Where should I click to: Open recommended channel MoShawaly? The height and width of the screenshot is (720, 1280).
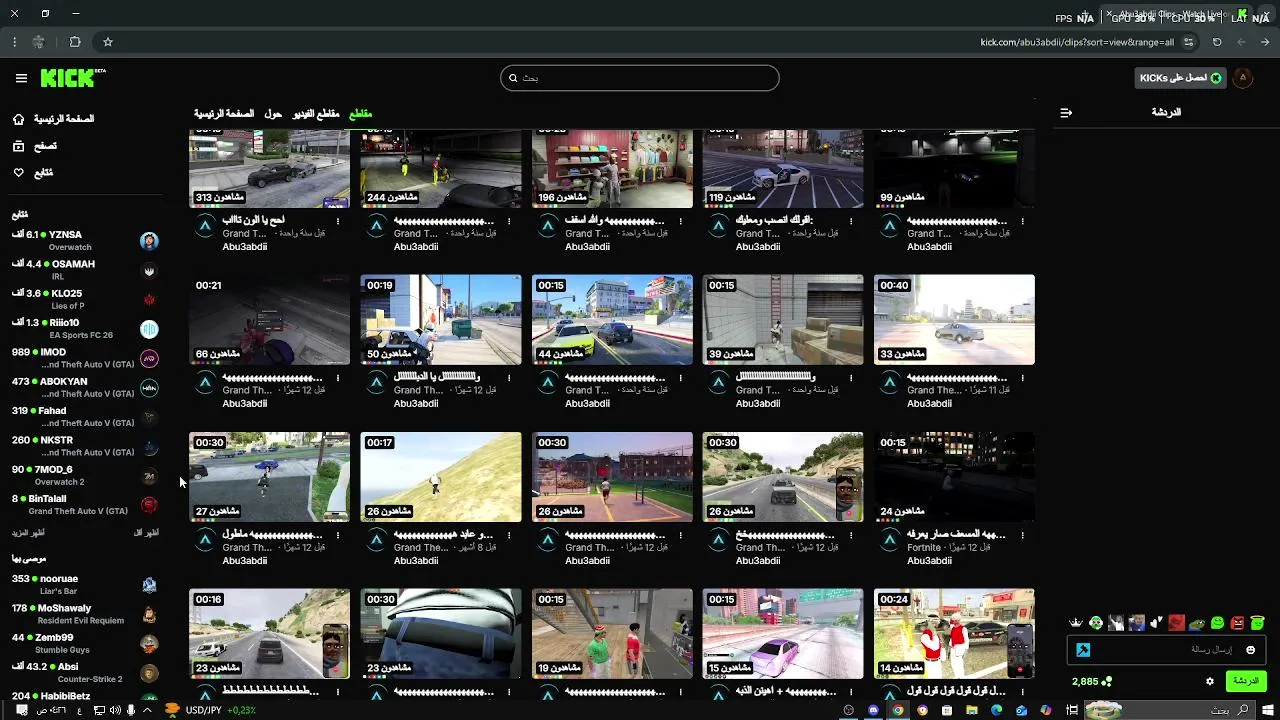85,613
